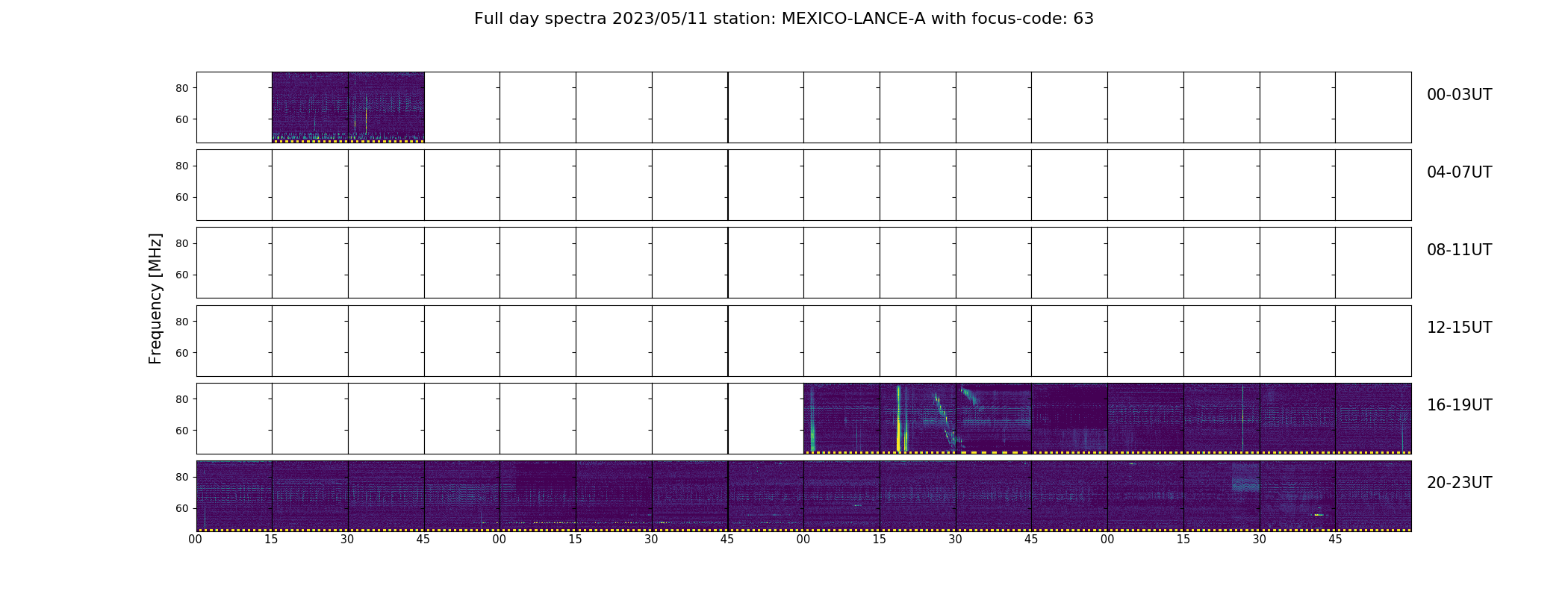Click the 60 tick label of 16-19UT row
This screenshot has width=1568, height=597.
pyautogui.click(x=182, y=431)
